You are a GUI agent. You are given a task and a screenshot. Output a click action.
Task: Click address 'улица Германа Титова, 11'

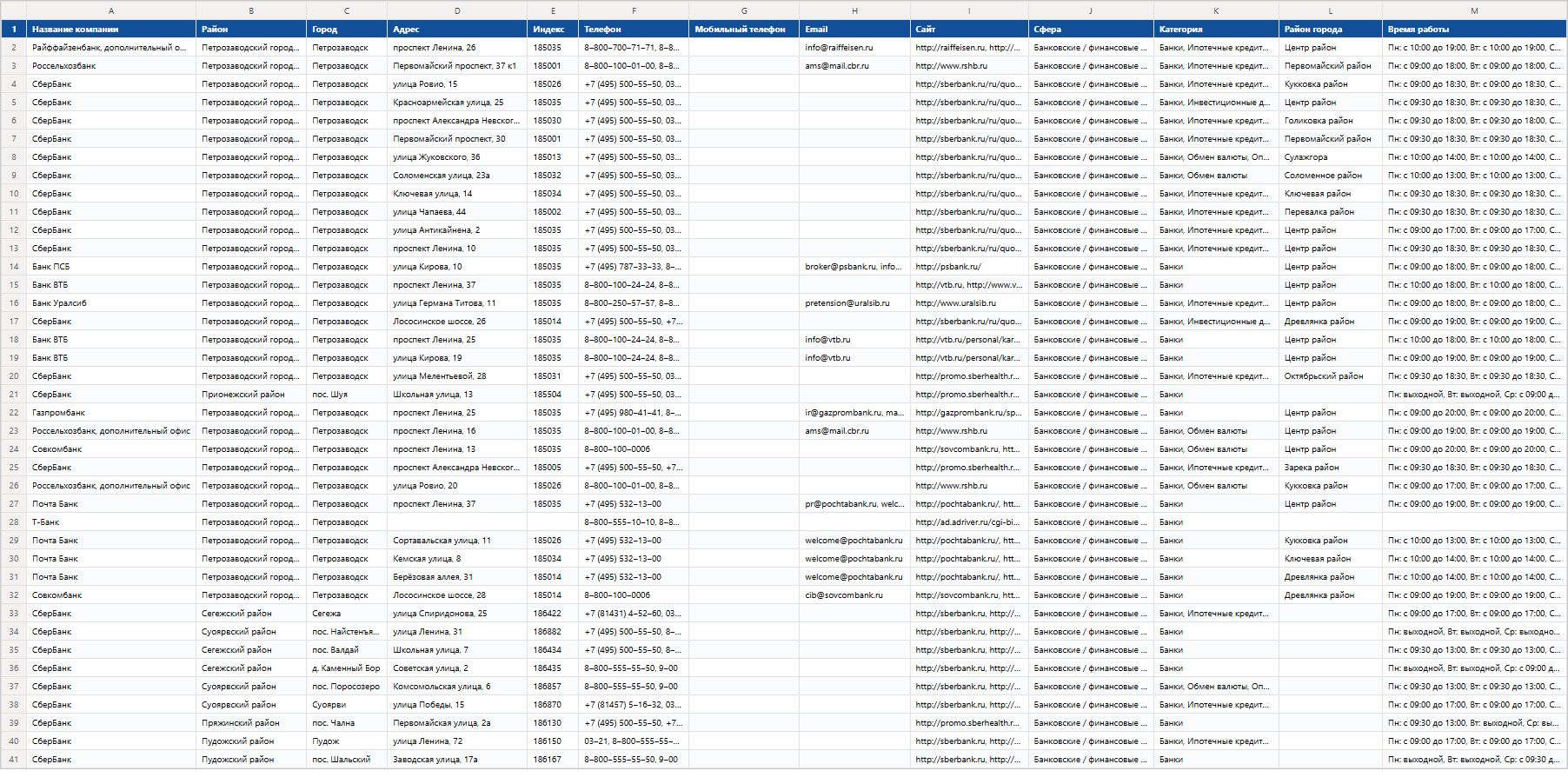click(457, 303)
